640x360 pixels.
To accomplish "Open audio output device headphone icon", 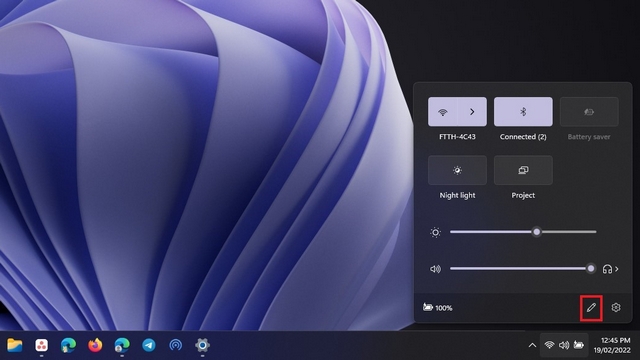I will pyautogui.click(x=607, y=269).
